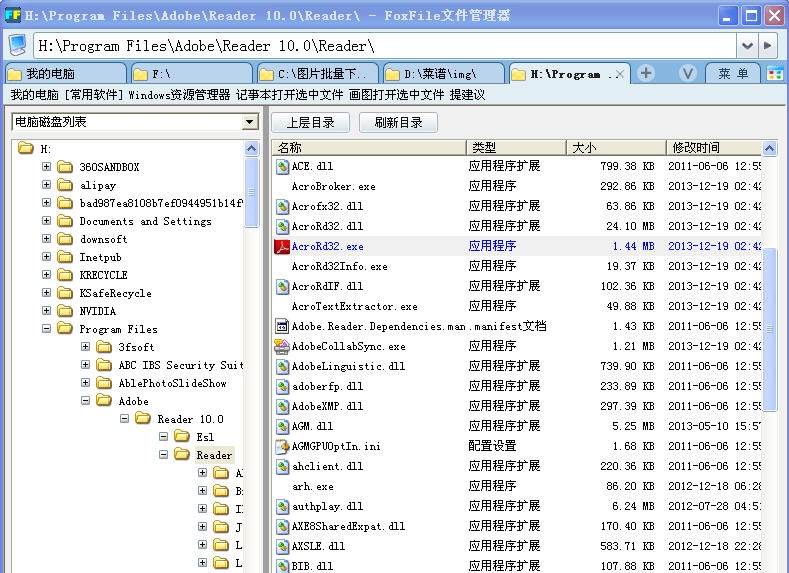The width and height of the screenshot is (789, 573).
Task: Switch to the D:\菜谱\img\ tab
Action: [x=443, y=74]
